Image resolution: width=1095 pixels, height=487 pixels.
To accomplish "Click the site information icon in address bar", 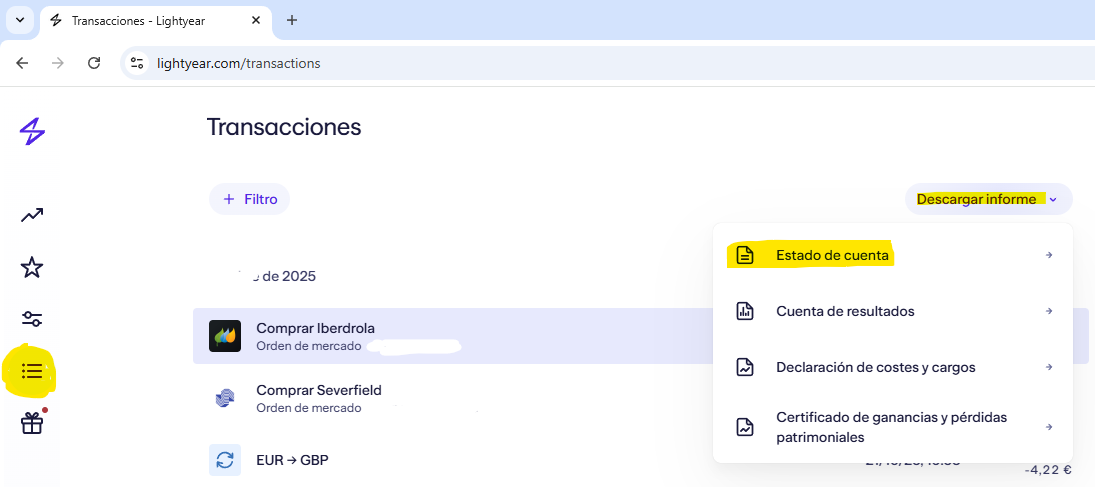I will 138,63.
